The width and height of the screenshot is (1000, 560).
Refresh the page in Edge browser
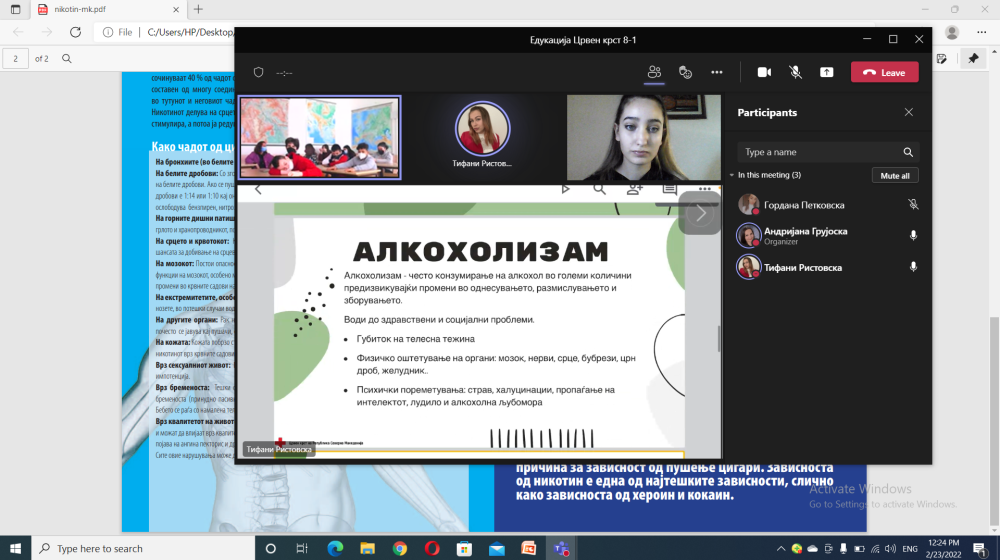75,32
